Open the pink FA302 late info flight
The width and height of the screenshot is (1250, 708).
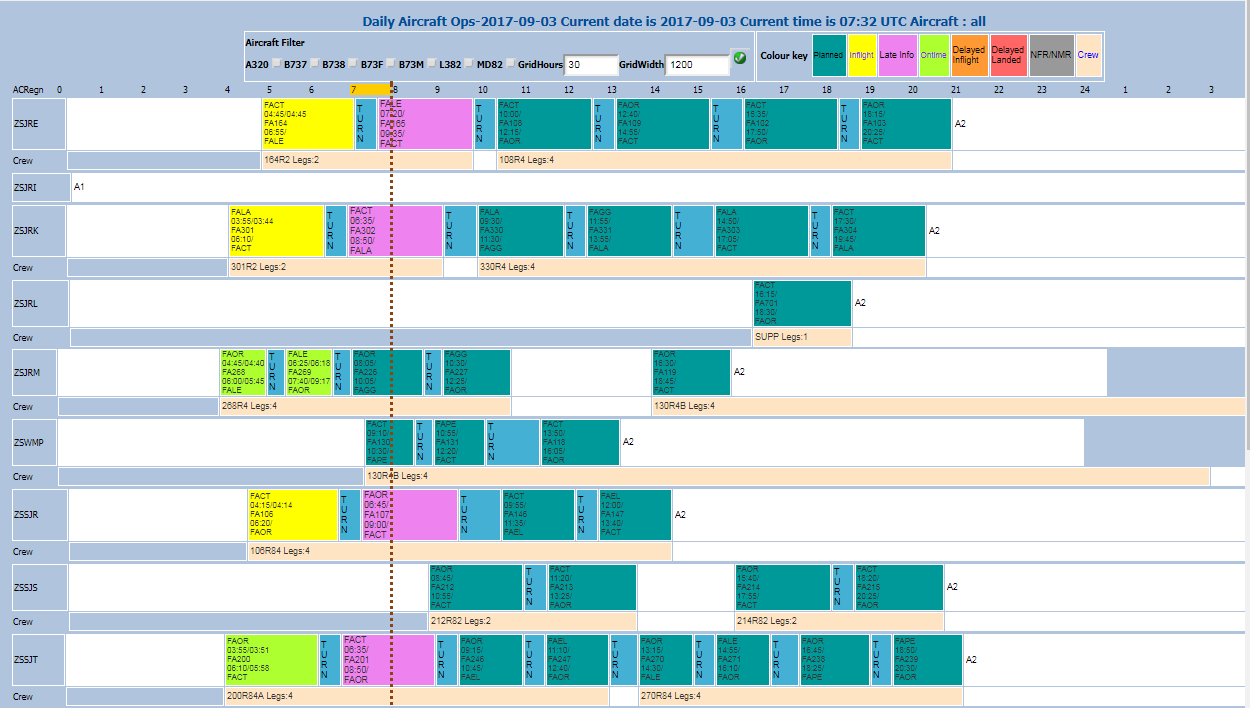[394, 231]
